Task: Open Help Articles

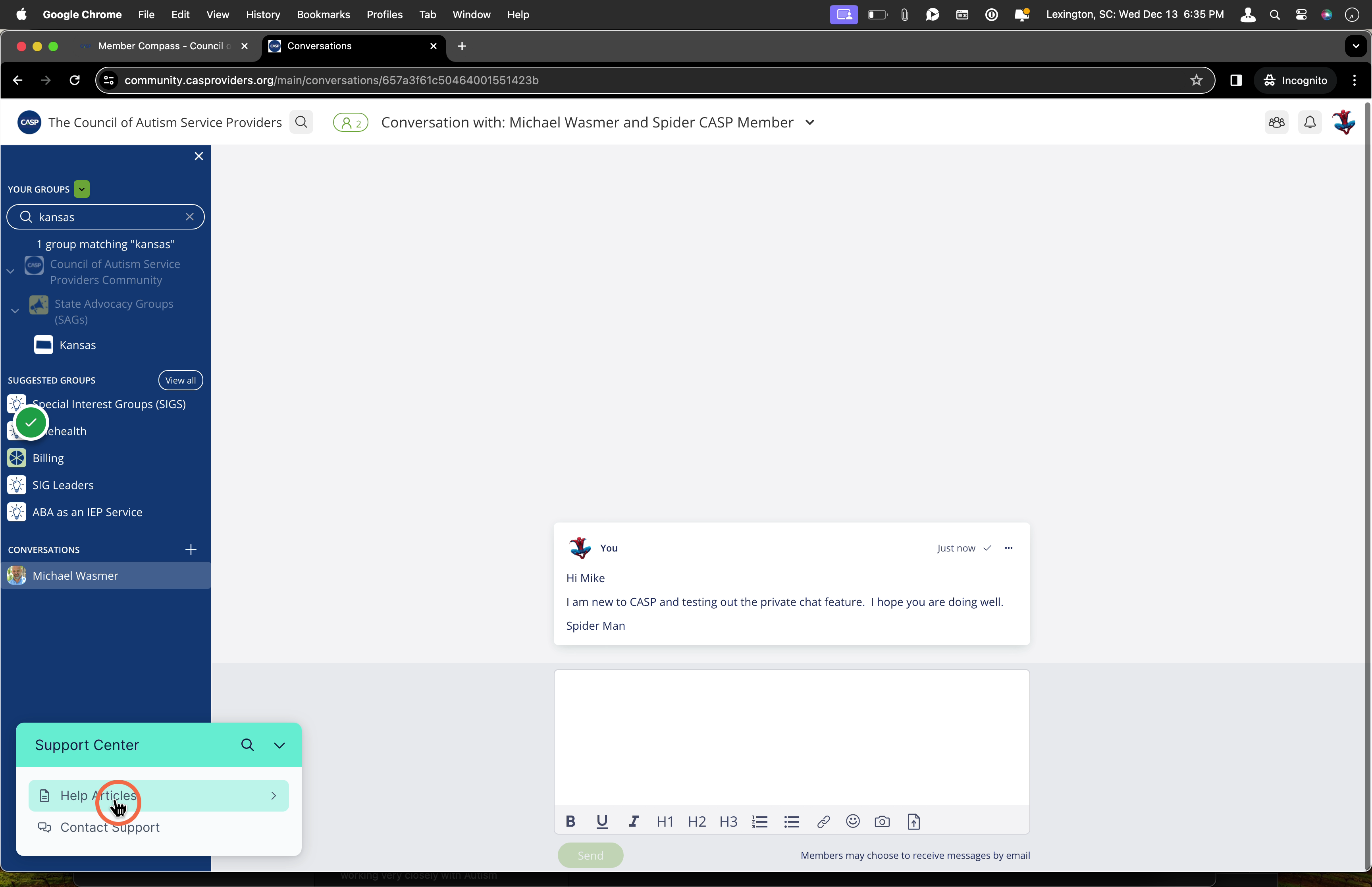Action: (x=158, y=795)
